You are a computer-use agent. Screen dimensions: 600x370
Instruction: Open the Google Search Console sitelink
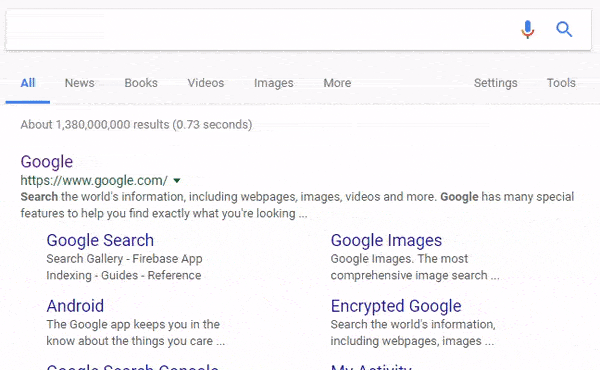coord(132,367)
